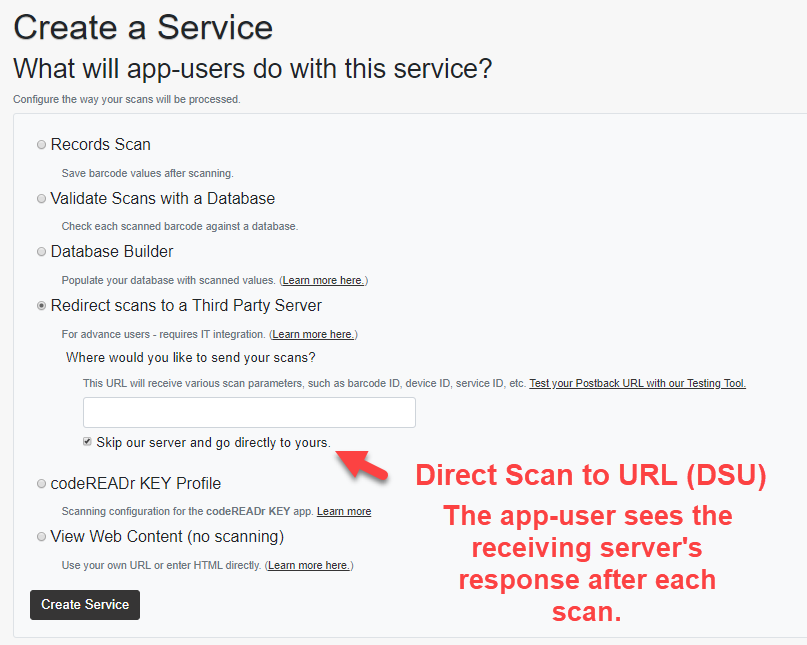Click the 'Create a Service' heading
Viewport: 807px width, 645px height.
(143, 27)
